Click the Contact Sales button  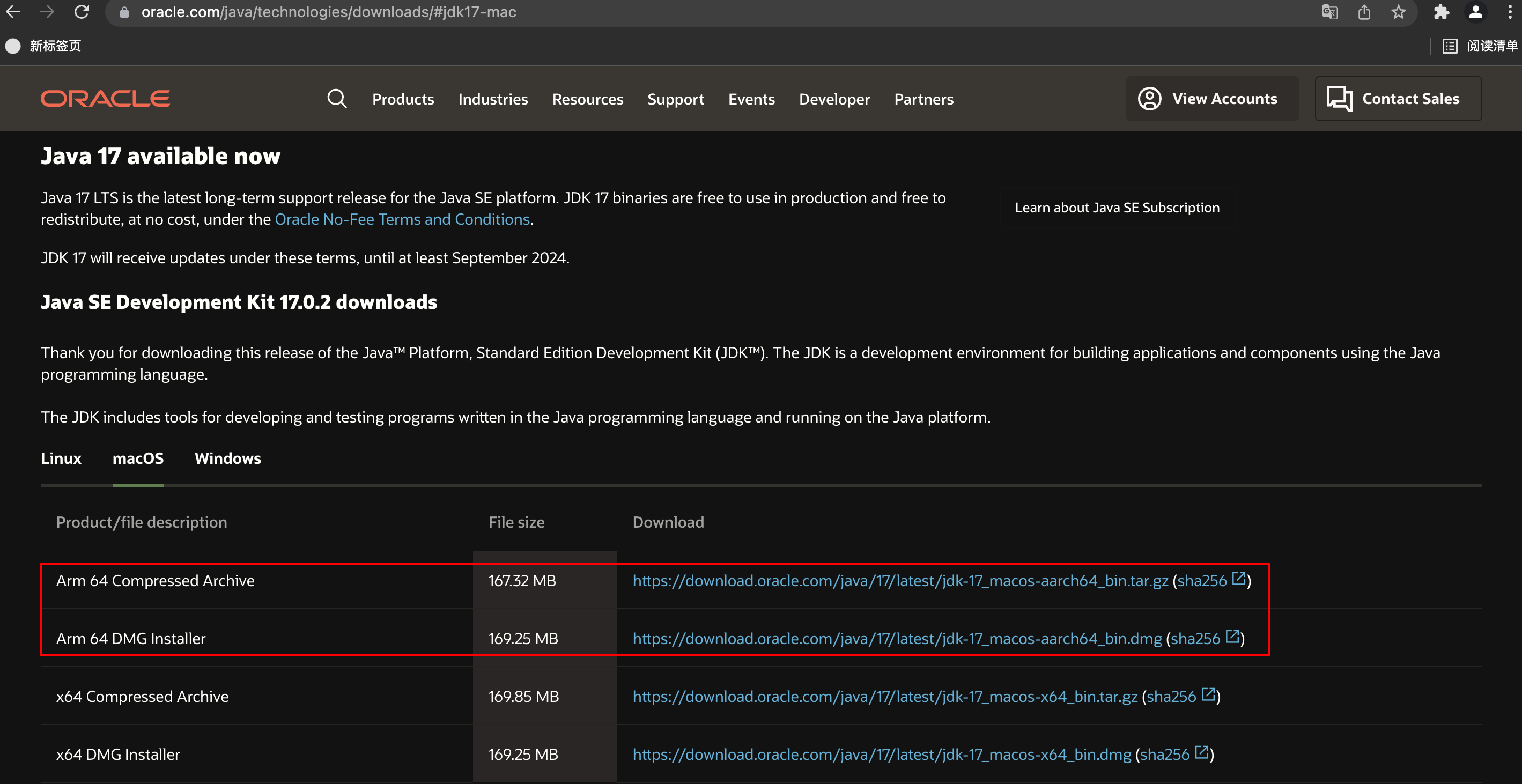1398,99
